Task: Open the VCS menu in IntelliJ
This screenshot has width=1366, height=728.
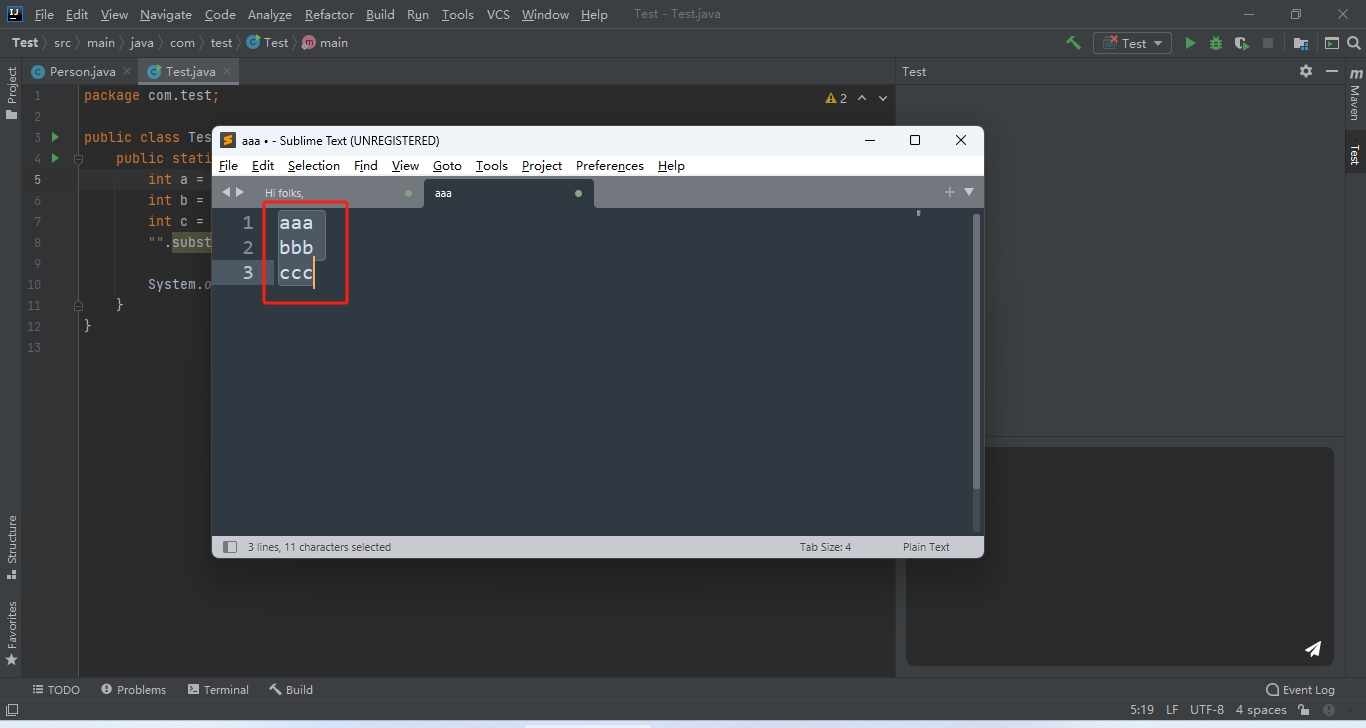Action: pos(498,15)
